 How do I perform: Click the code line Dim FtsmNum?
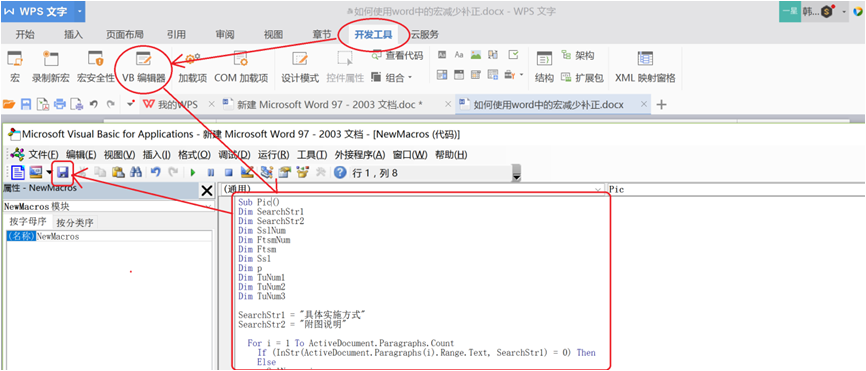(264, 240)
